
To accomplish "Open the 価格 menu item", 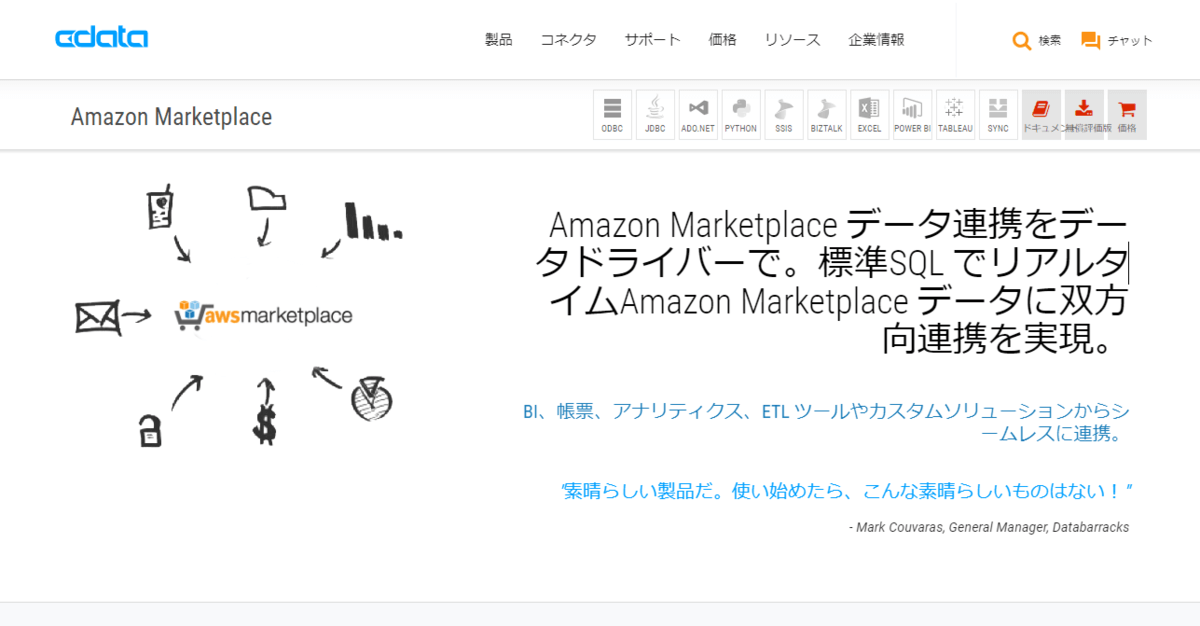I will [723, 40].
